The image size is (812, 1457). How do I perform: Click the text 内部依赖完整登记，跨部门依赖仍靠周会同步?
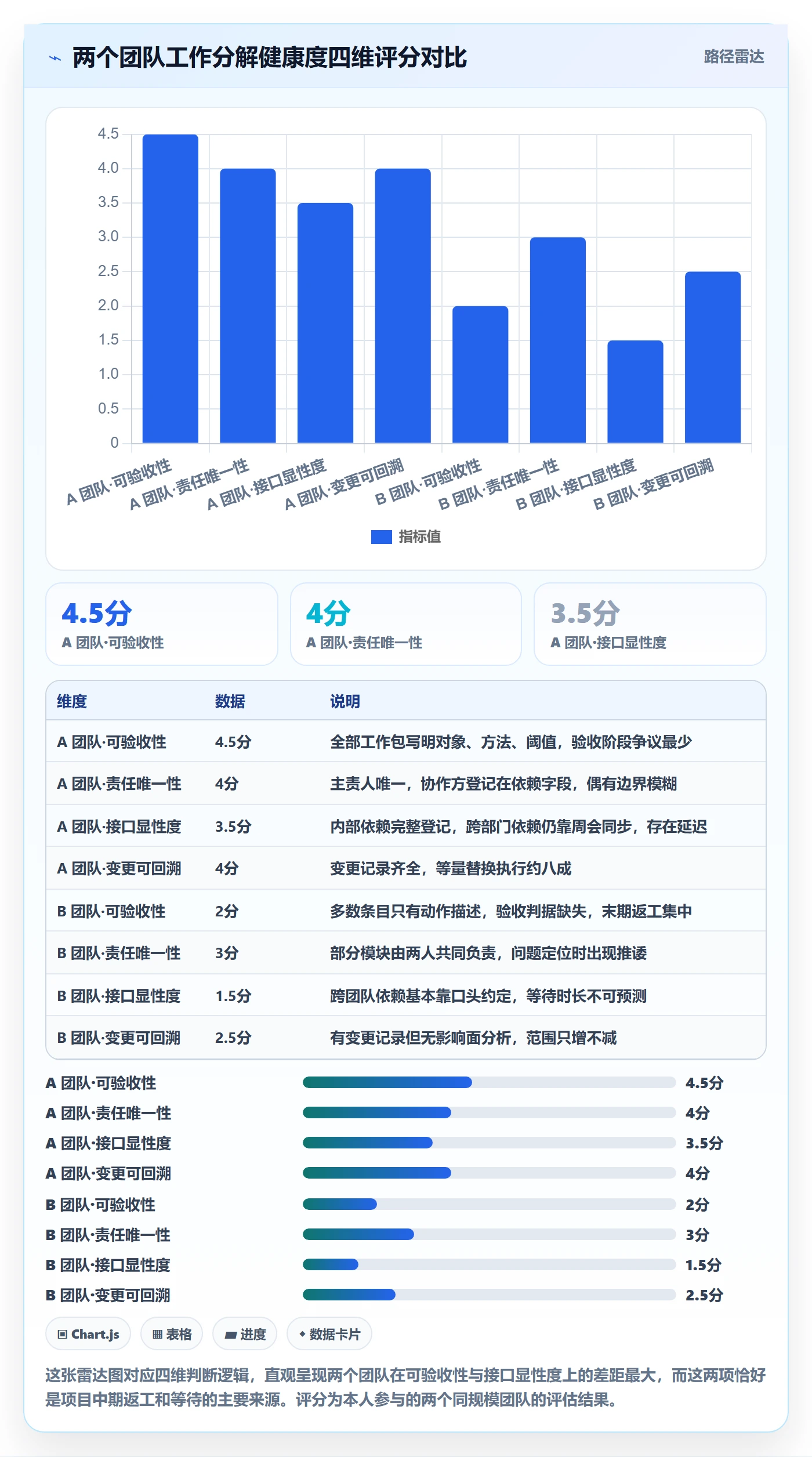481,827
